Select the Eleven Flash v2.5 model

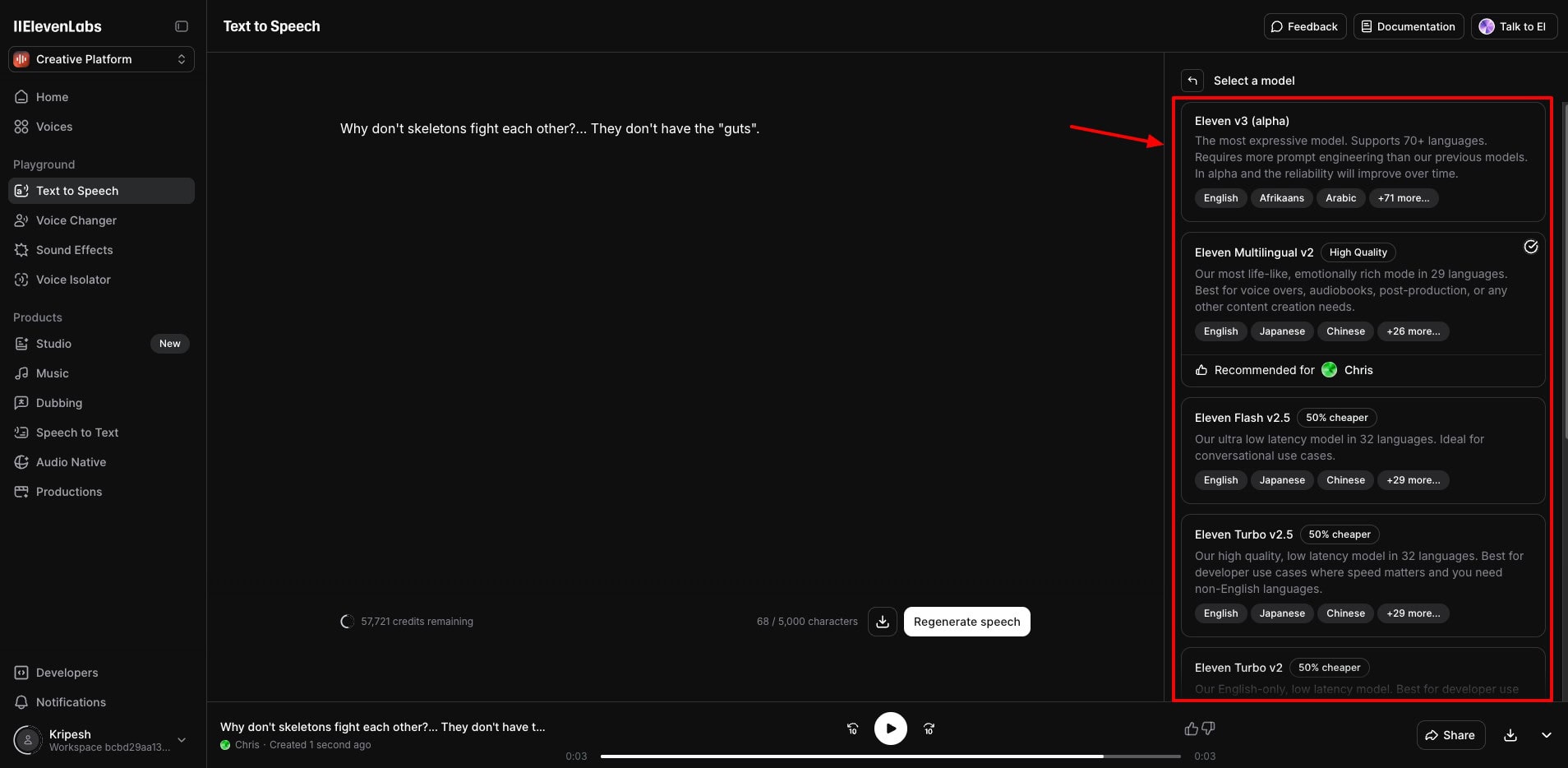coord(1362,450)
